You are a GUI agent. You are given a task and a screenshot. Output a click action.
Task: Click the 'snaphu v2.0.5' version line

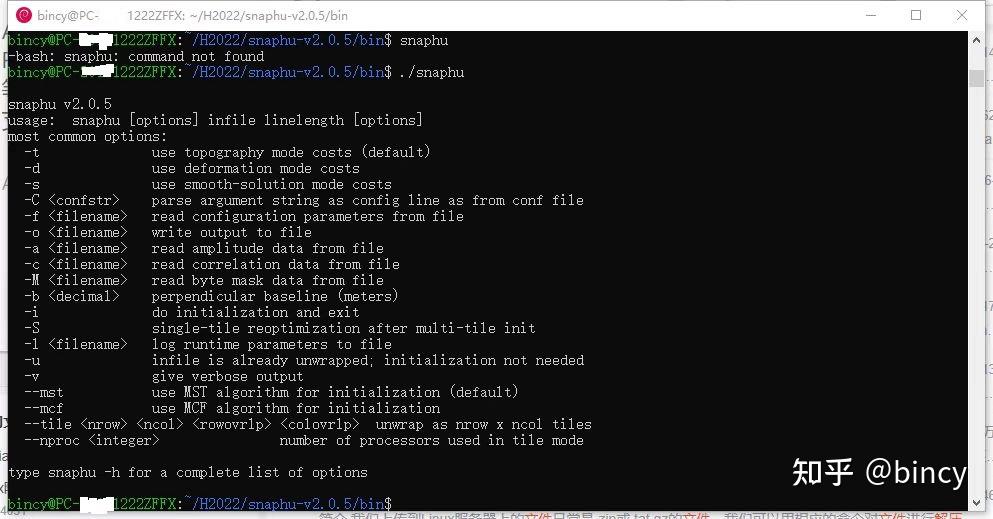coord(59,104)
